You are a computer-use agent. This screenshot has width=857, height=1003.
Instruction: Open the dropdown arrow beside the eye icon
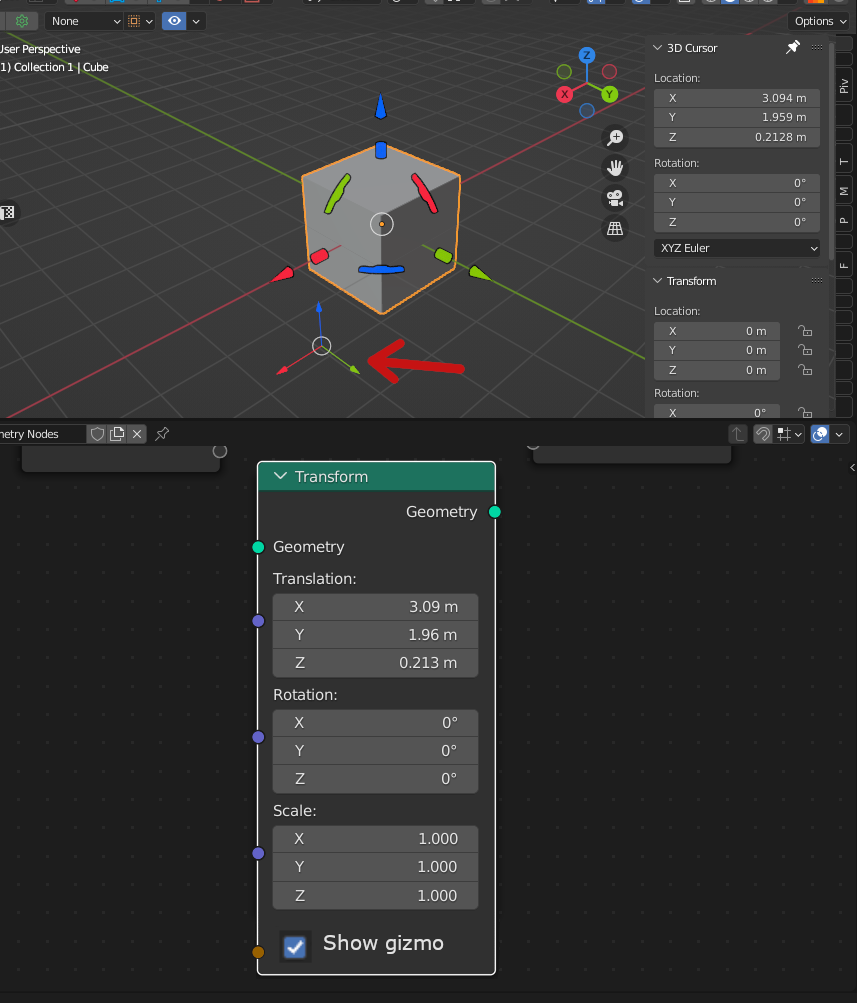pos(196,21)
